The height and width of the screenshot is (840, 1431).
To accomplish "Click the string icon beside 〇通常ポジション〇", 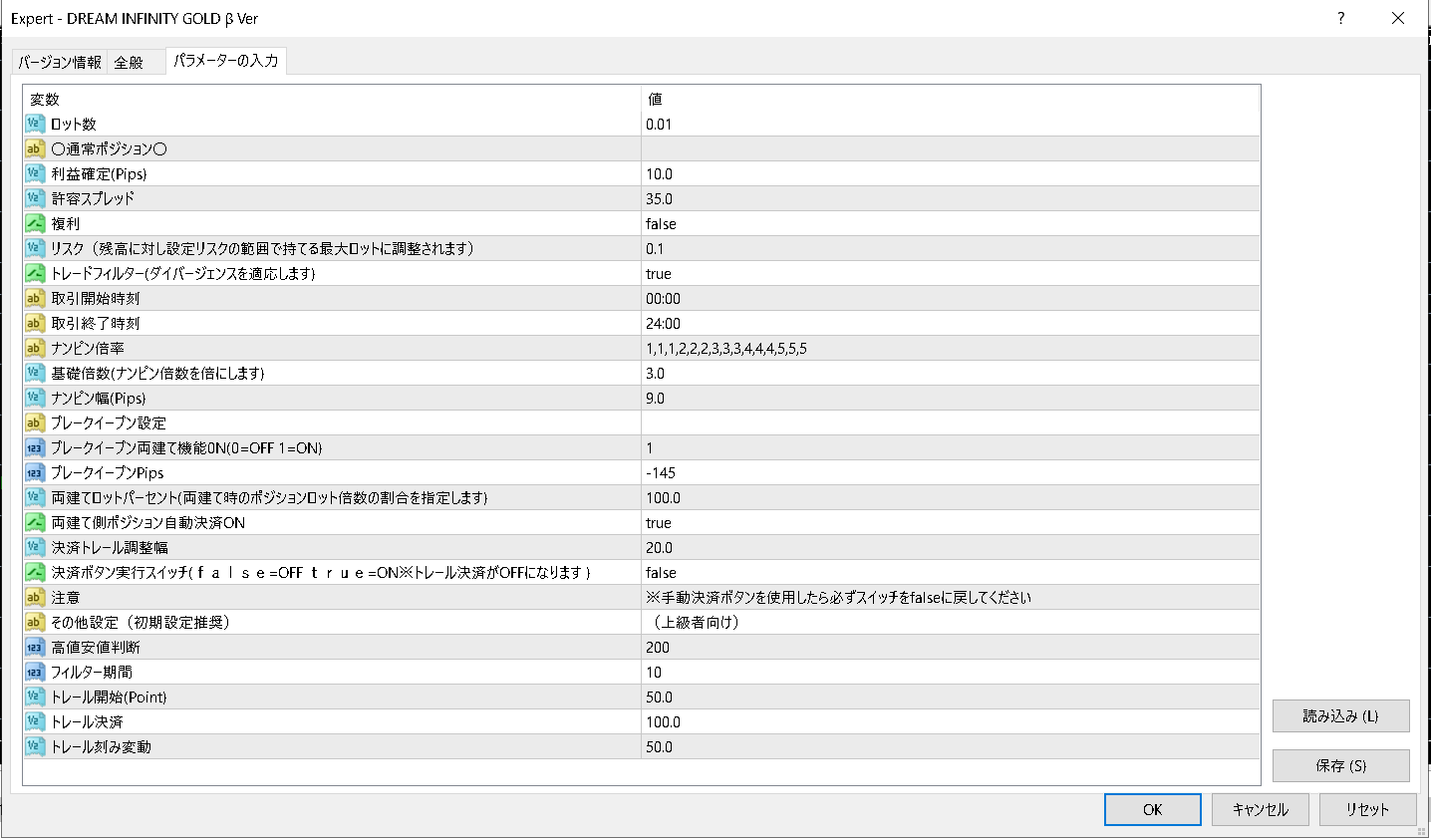I will [35, 148].
